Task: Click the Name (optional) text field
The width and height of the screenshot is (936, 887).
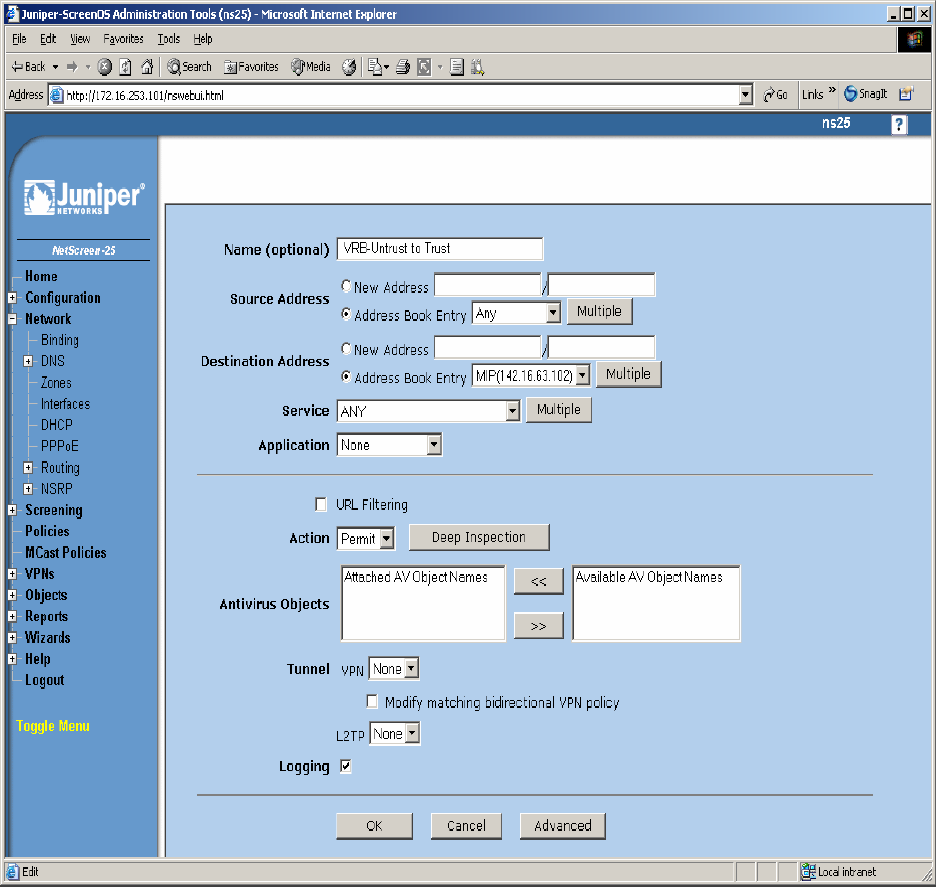Action: [440, 249]
